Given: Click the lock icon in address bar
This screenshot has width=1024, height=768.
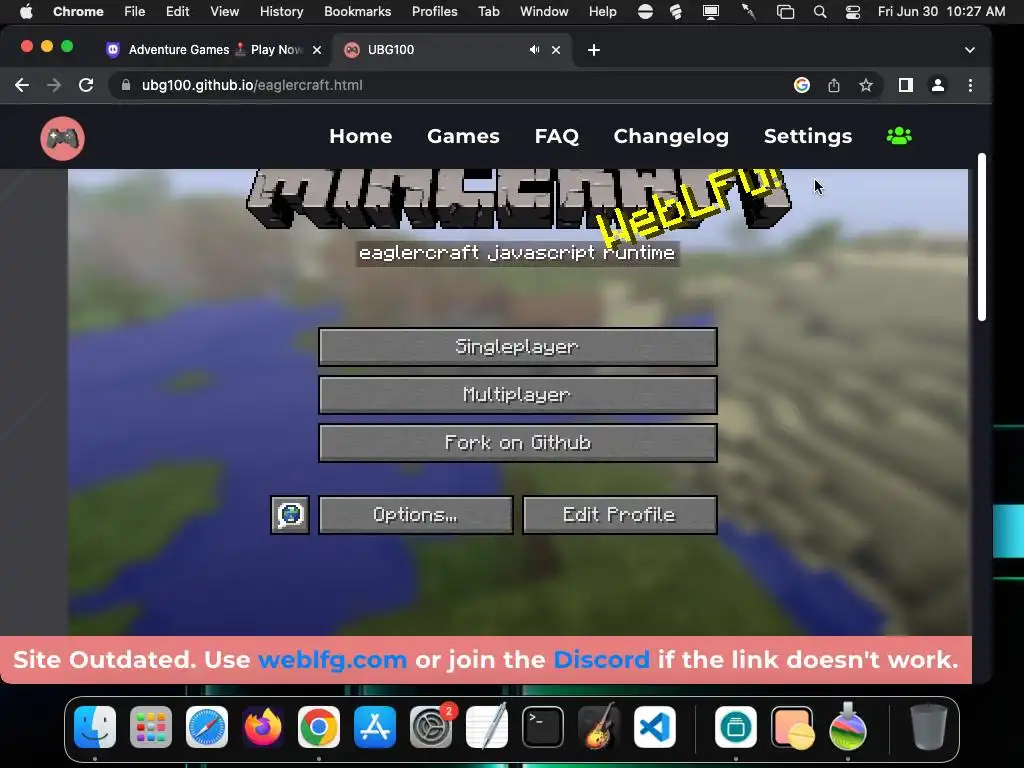Looking at the screenshot, I should pos(127,85).
